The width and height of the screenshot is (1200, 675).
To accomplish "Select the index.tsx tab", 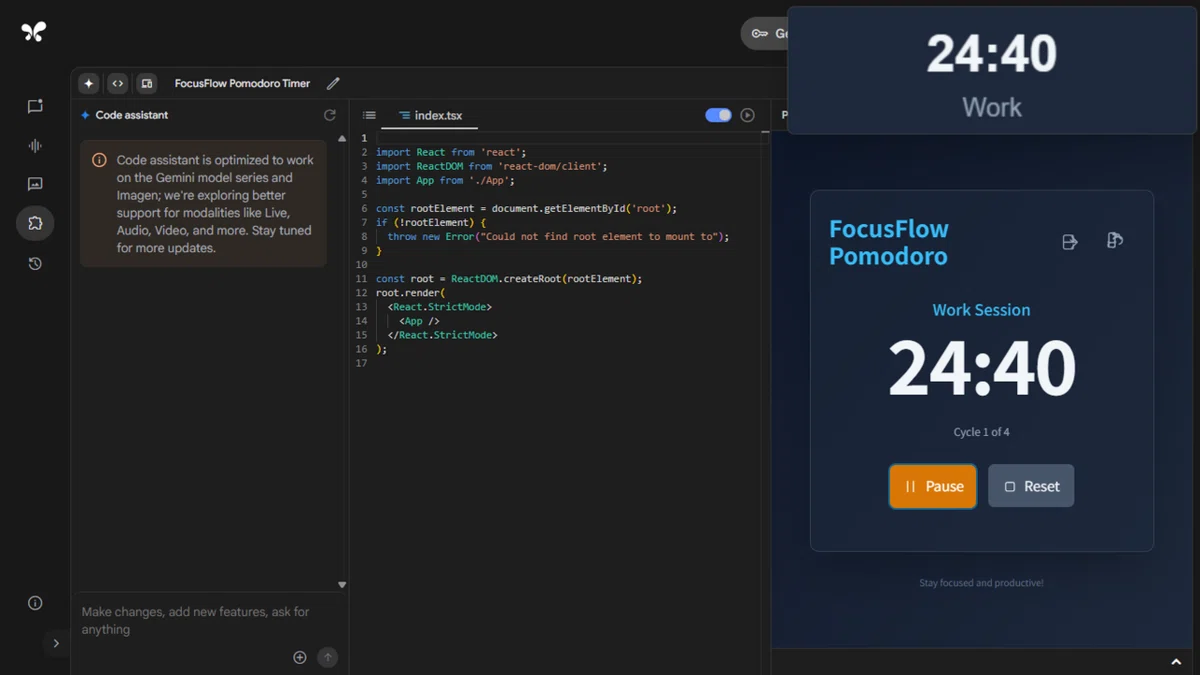I will [x=430, y=116].
